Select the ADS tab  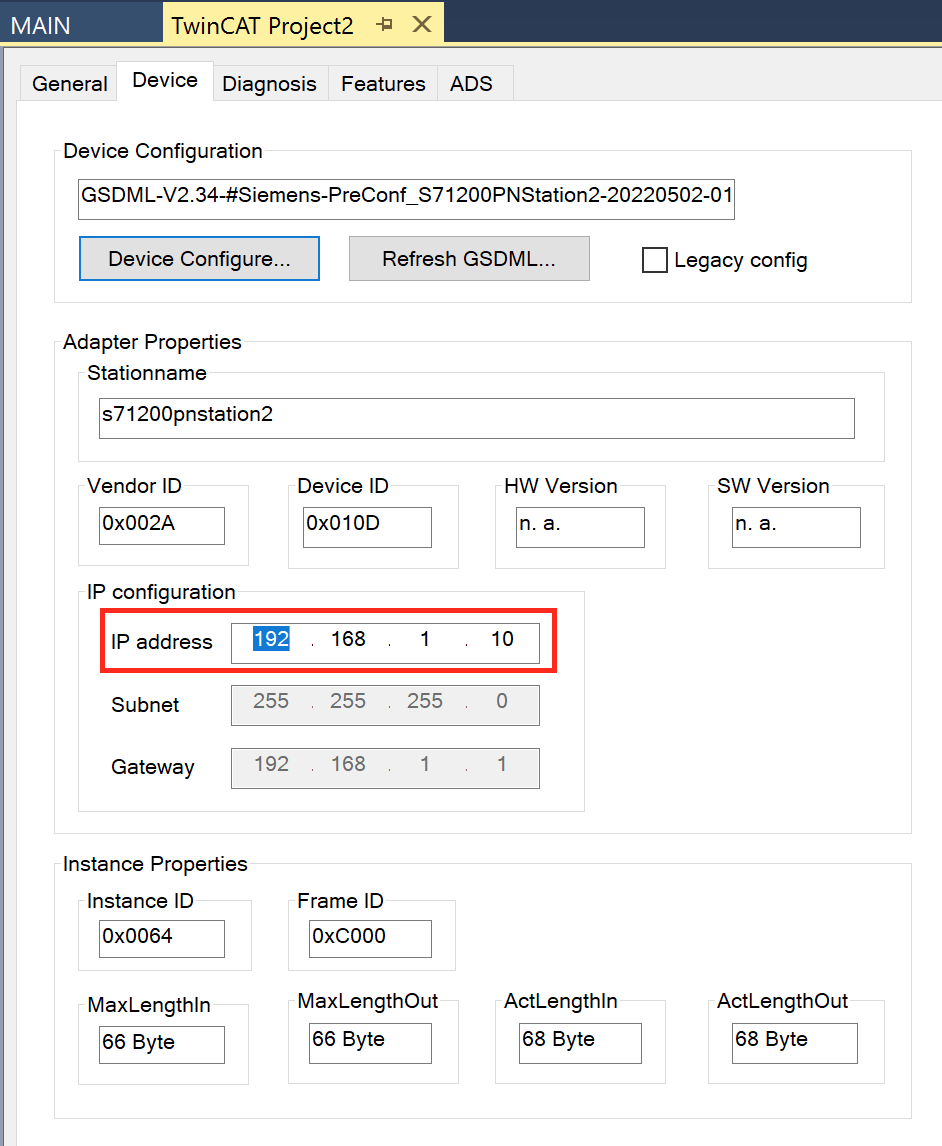point(471,83)
